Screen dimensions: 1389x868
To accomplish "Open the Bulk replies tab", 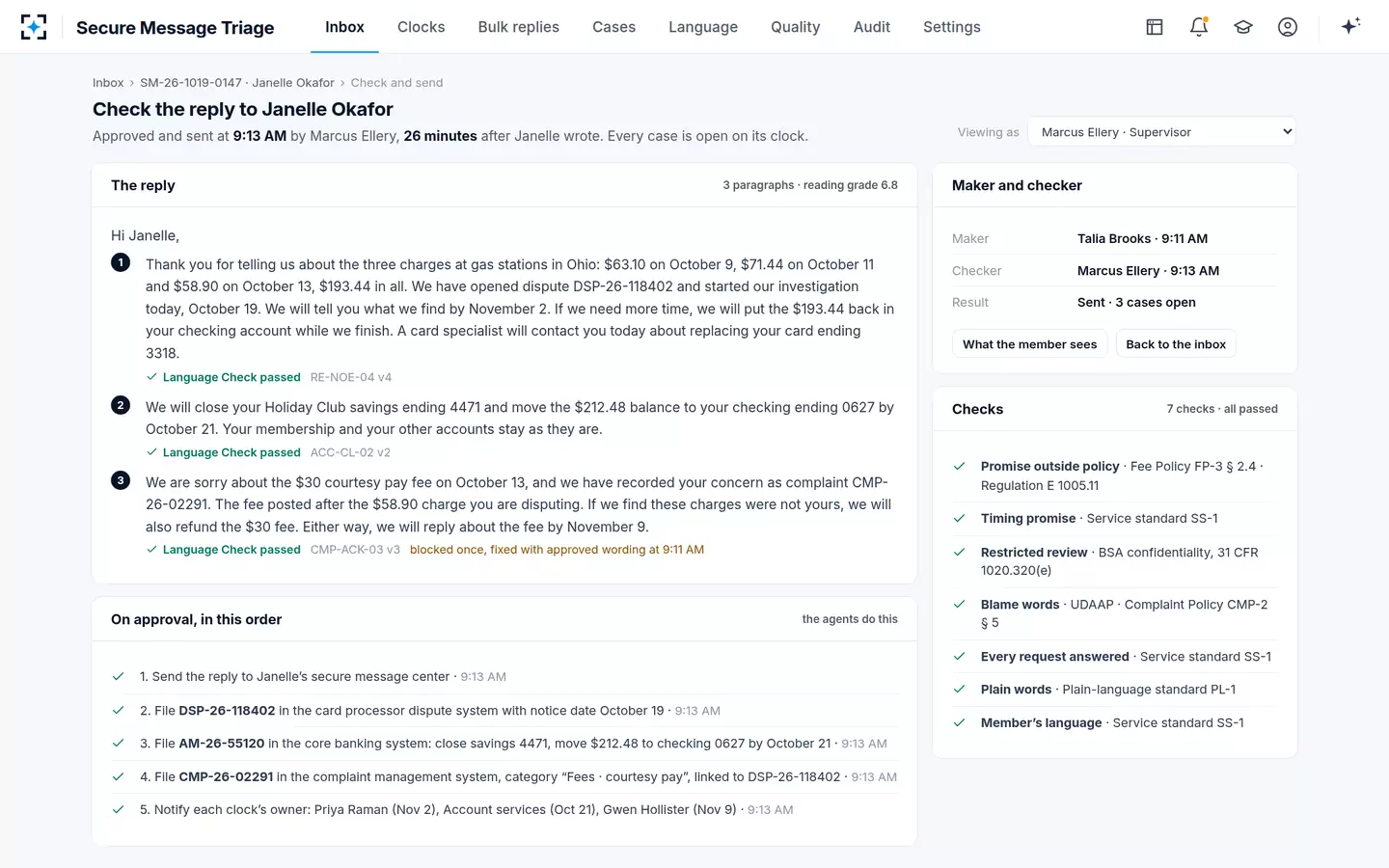I will [x=519, y=27].
